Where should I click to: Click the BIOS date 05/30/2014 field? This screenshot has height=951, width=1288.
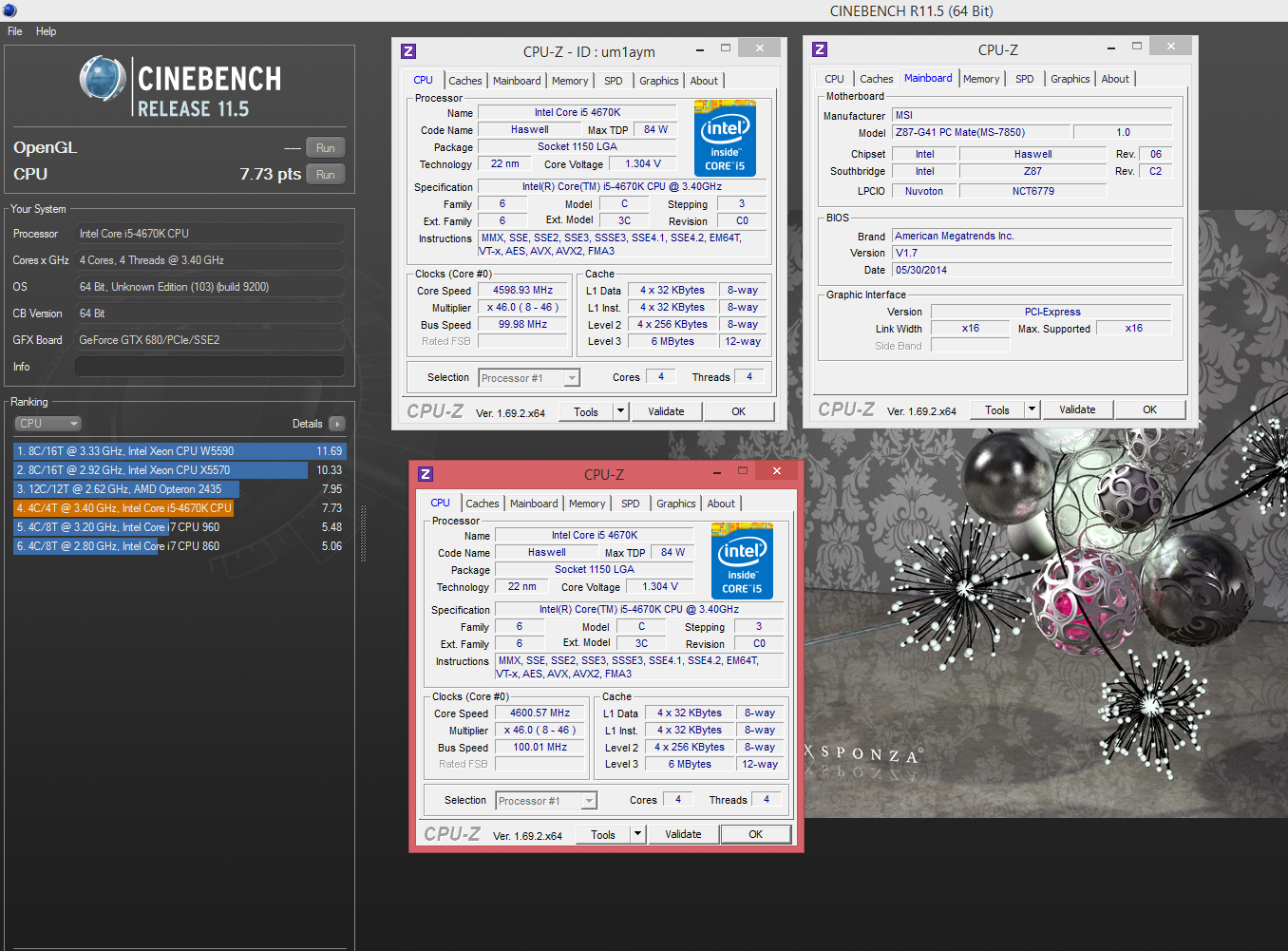click(1032, 270)
